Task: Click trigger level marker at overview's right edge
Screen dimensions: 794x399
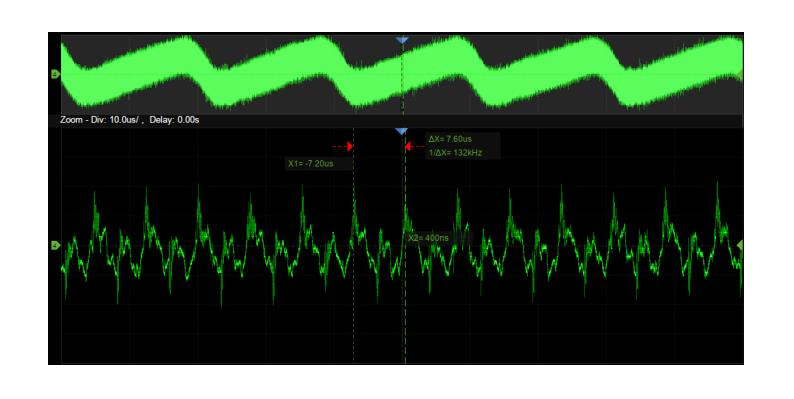Action: coord(740,75)
